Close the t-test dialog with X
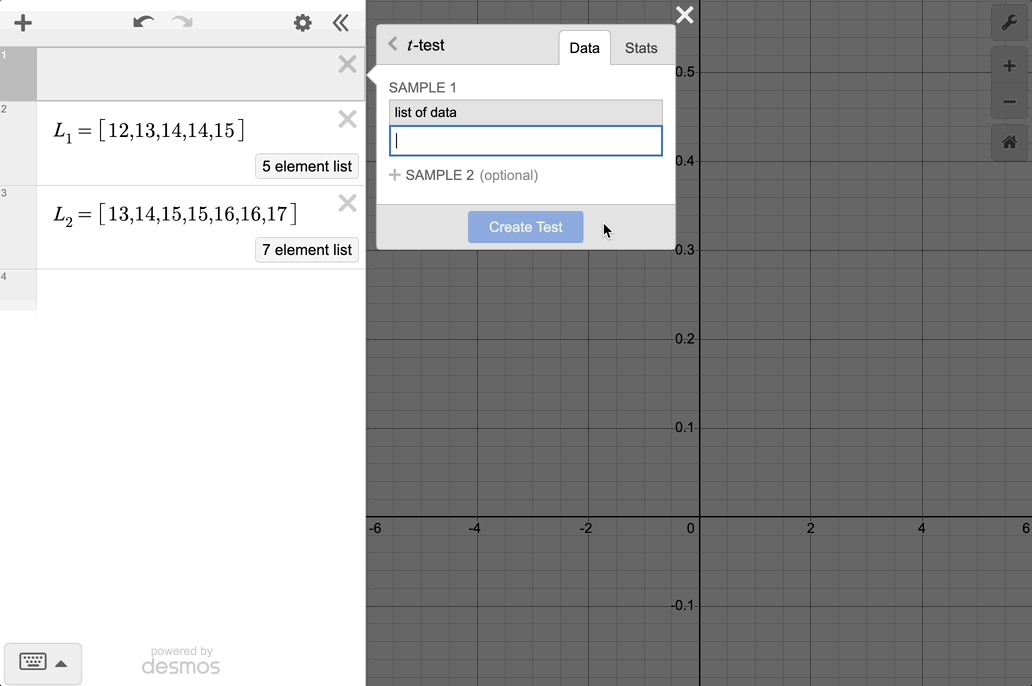The height and width of the screenshot is (686, 1032). [x=684, y=15]
